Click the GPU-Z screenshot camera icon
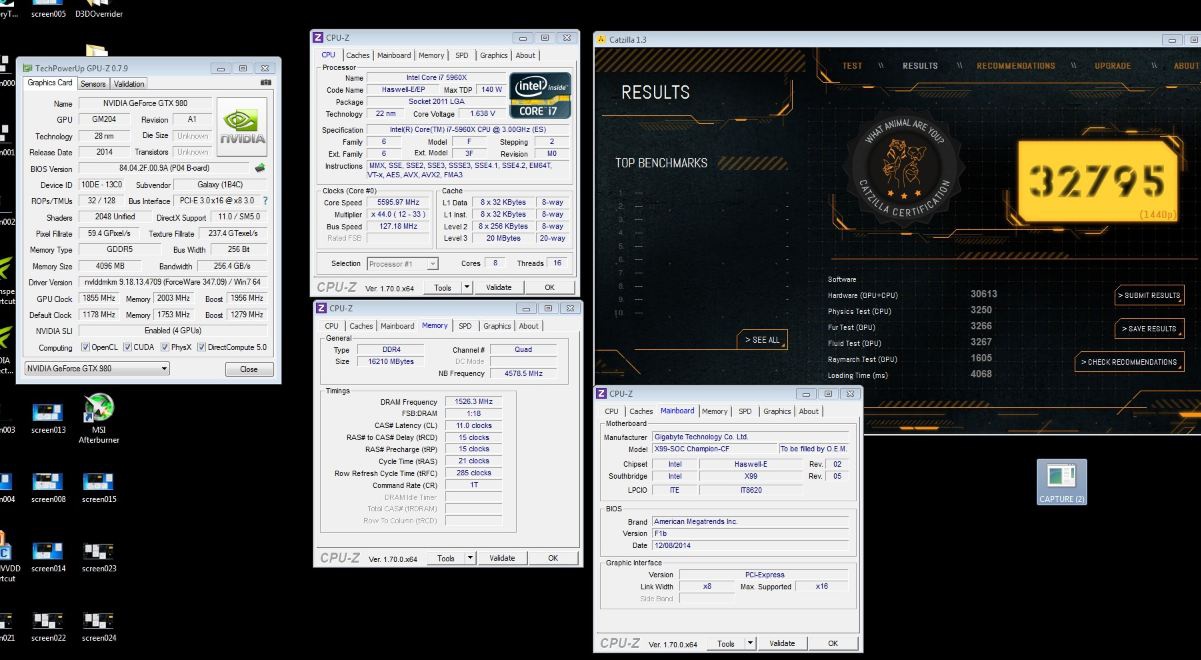Viewport: 1201px width, 660px height. [266, 83]
